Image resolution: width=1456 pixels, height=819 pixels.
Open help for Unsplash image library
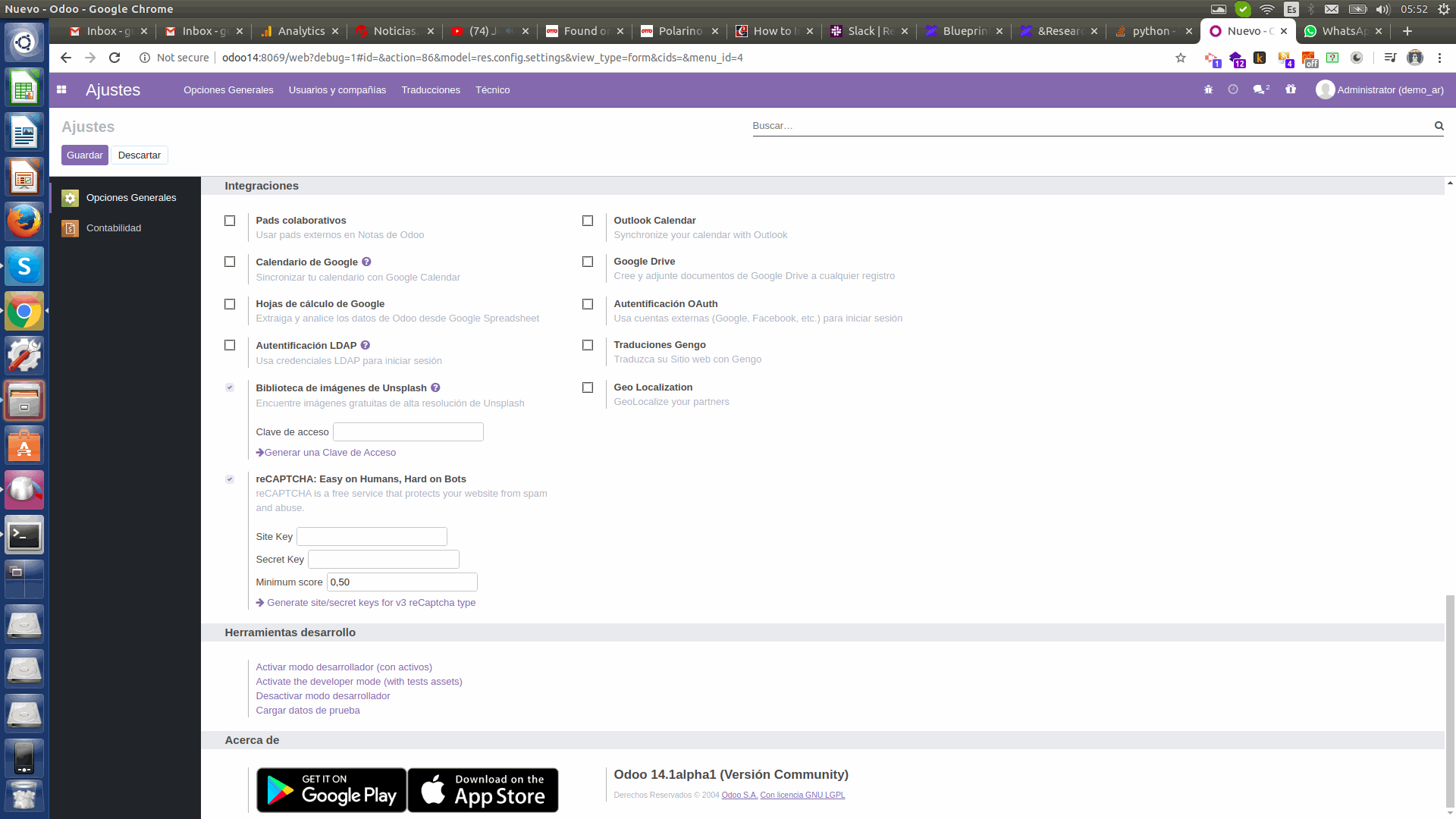(x=435, y=388)
